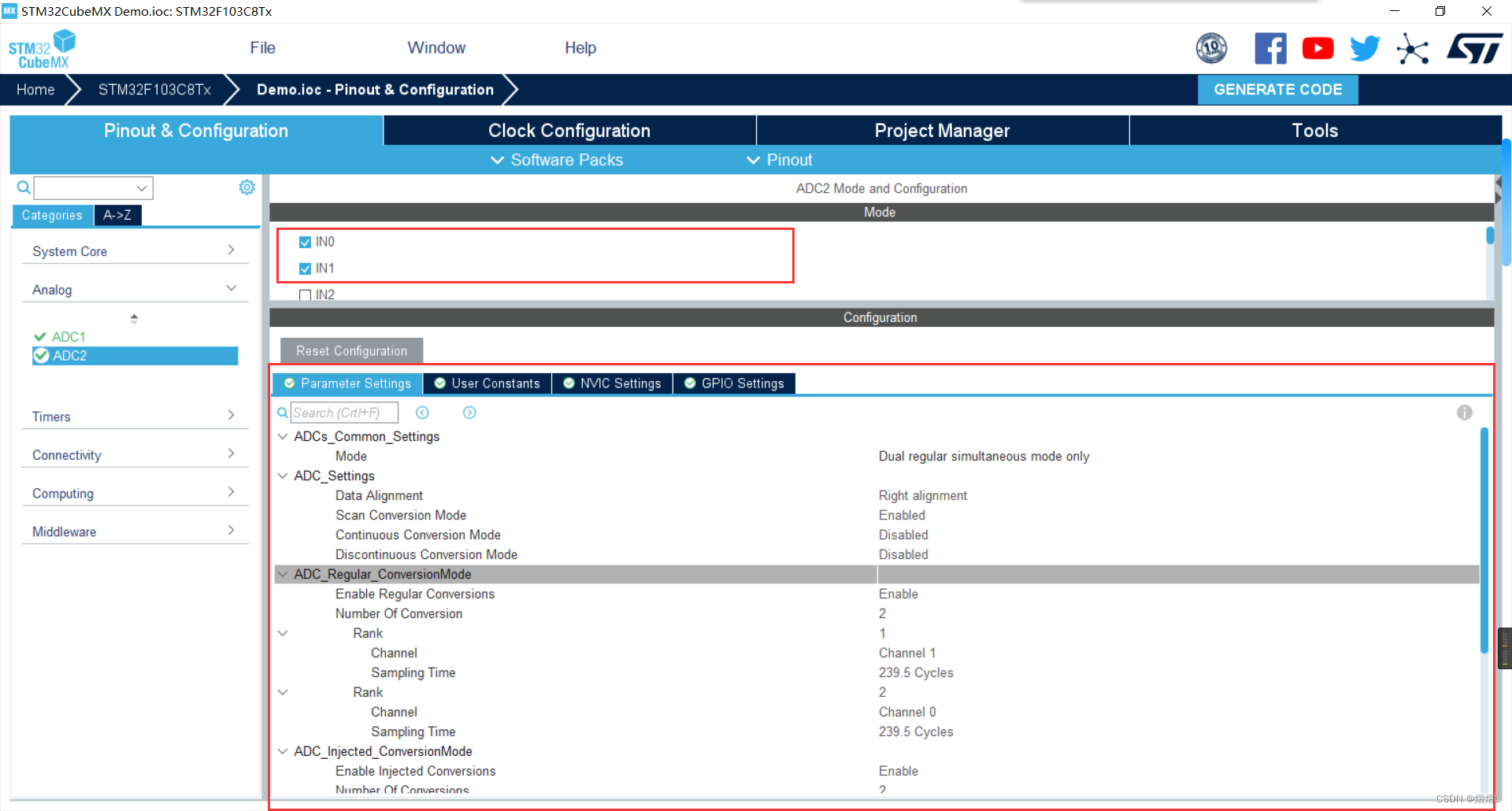Click the ST logo icon
The image size is (1512, 811).
tap(1474, 49)
